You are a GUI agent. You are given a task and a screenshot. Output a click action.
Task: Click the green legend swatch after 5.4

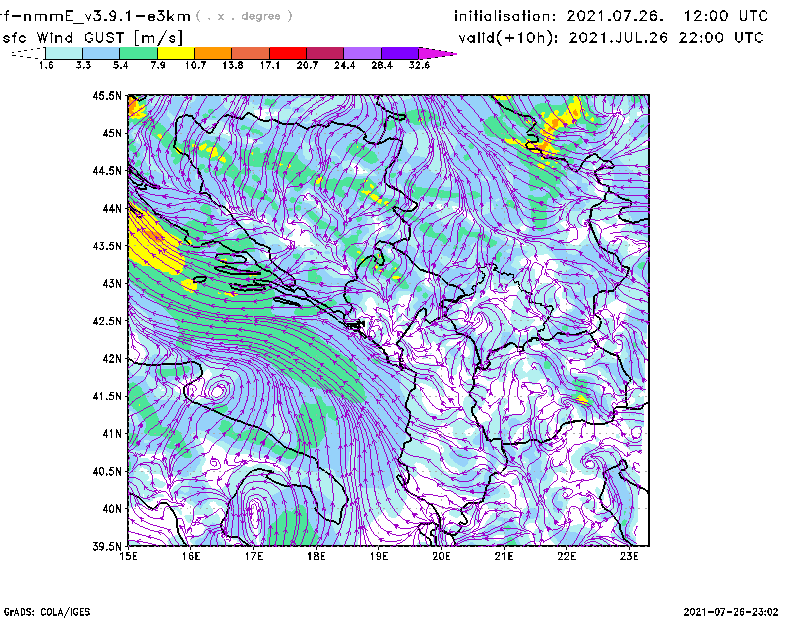click(x=138, y=53)
